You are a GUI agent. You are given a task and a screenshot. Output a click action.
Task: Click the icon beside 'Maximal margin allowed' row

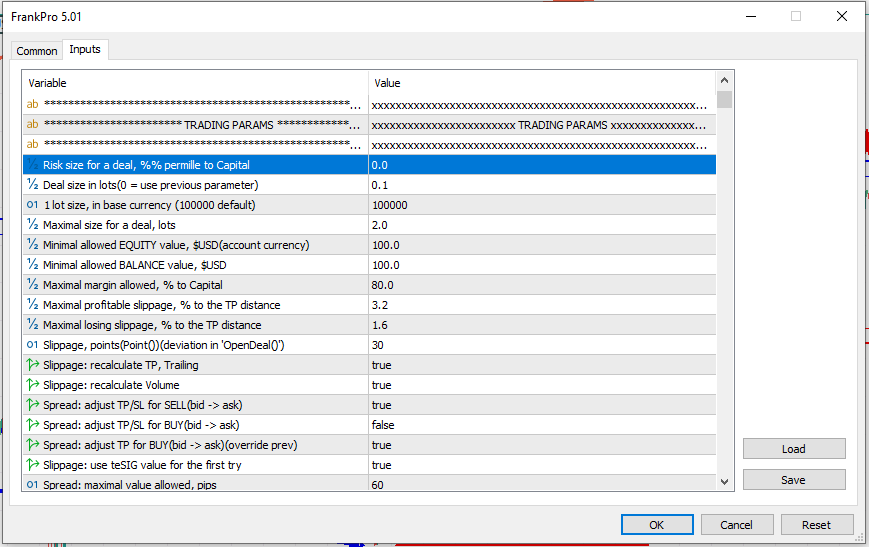(x=33, y=285)
